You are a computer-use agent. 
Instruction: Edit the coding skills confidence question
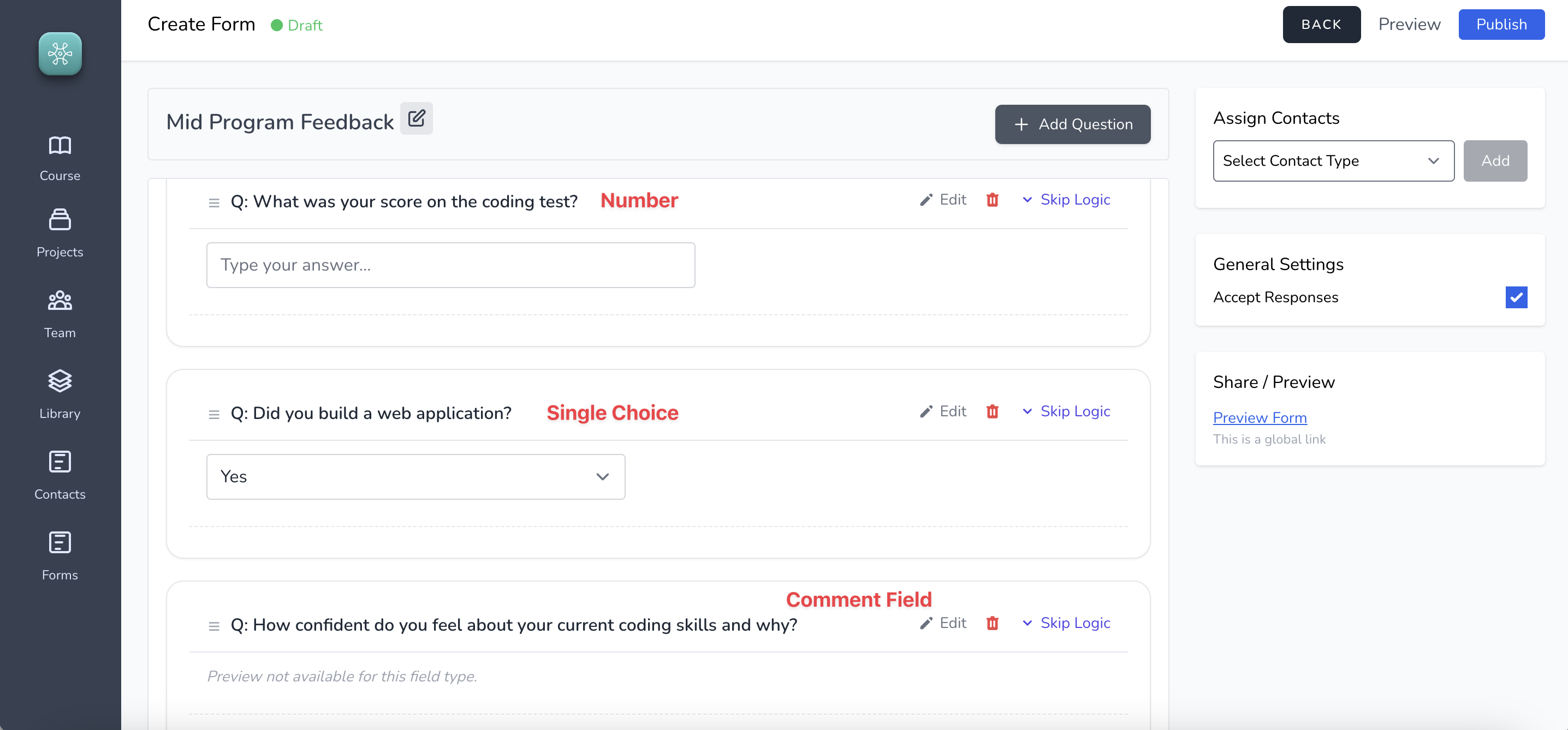coord(943,623)
